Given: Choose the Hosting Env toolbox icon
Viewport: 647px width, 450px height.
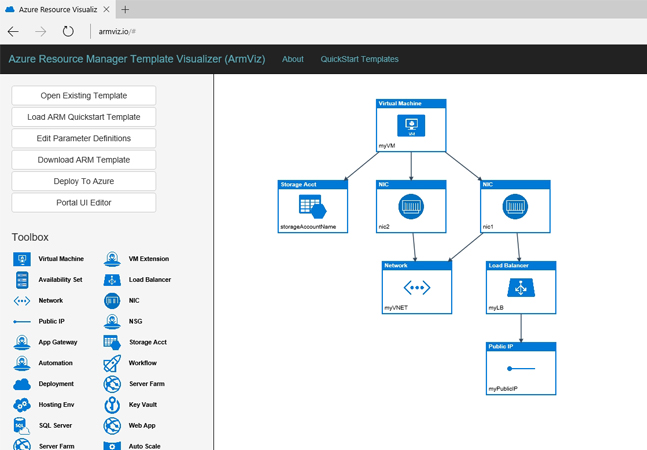Looking at the screenshot, I should pos(22,405).
